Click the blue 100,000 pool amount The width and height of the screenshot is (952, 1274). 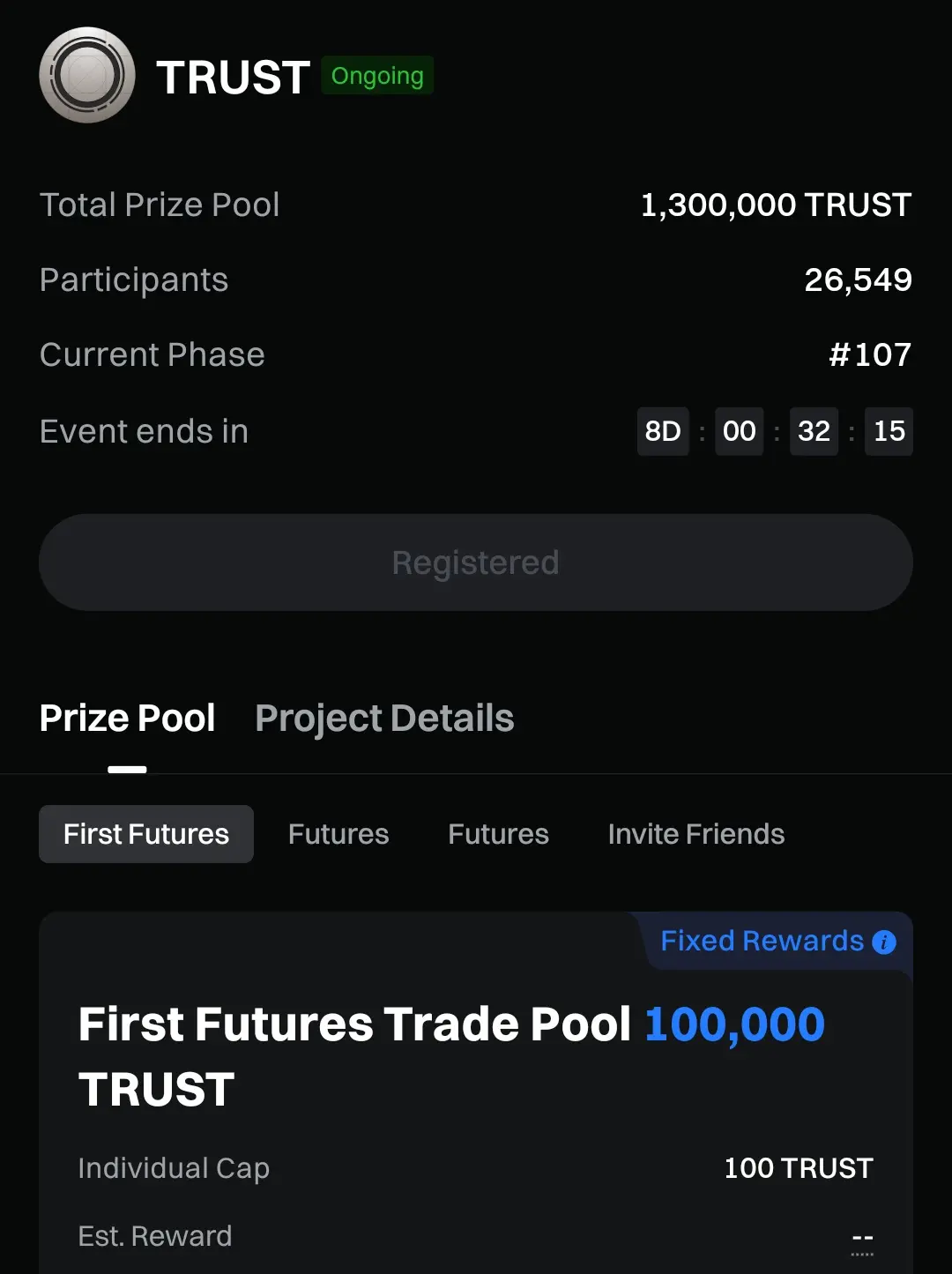(734, 1024)
